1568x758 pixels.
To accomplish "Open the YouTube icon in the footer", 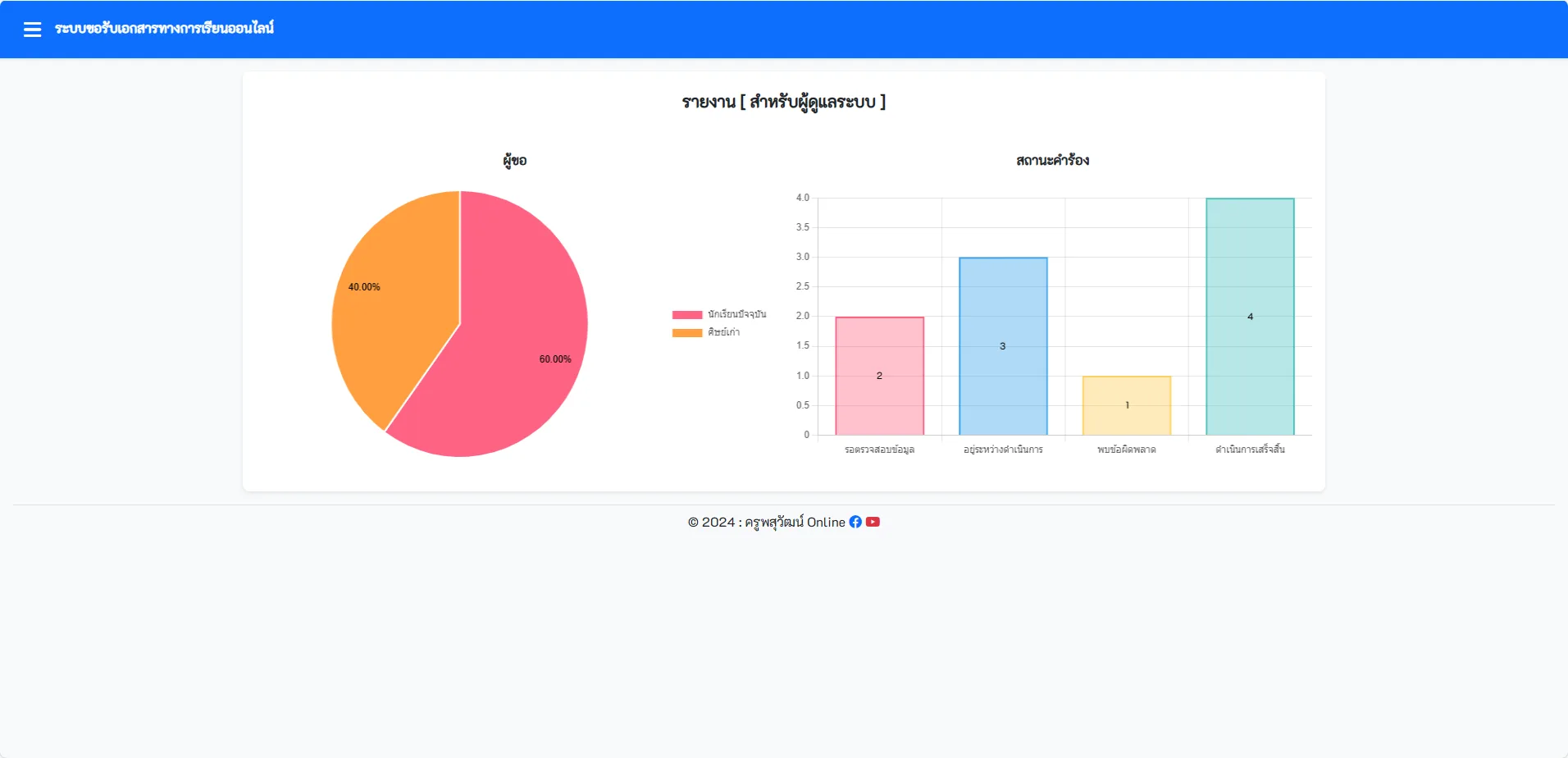I will coord(873,522).
